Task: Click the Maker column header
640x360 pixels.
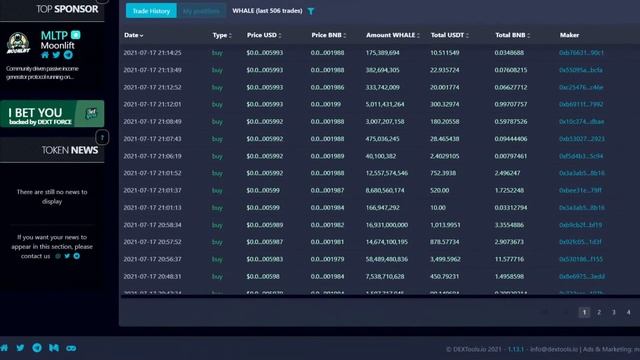Action: tap(569, 35)
